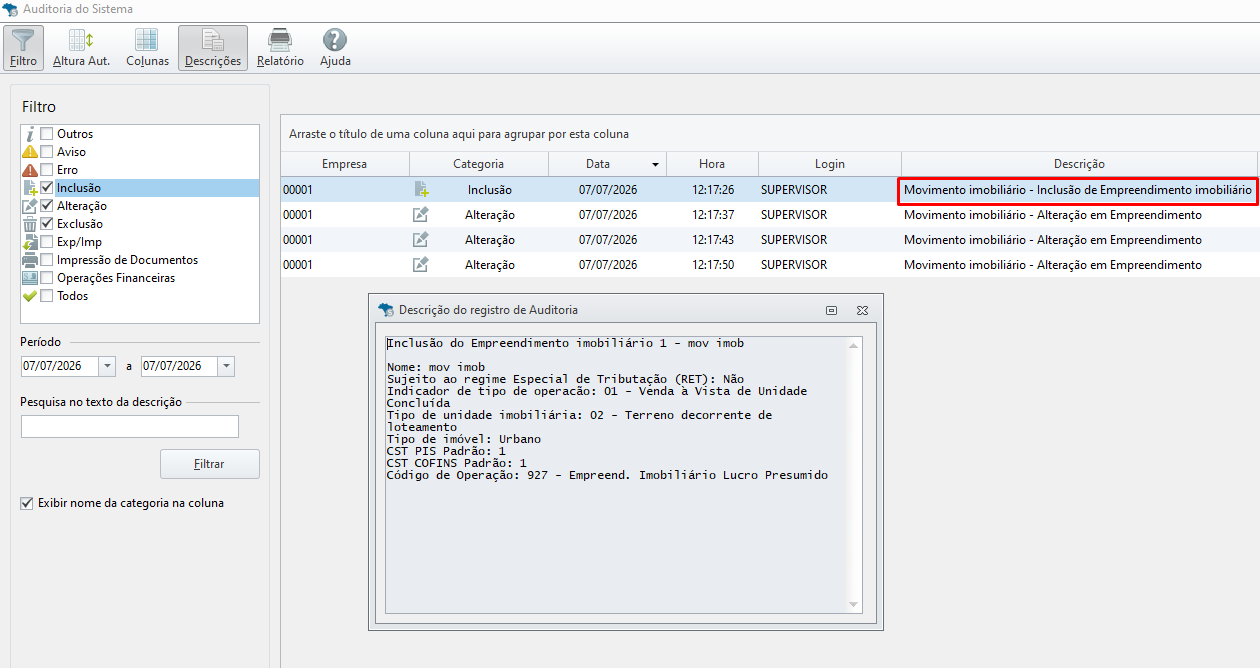Click the Alteração icon in the 12:17:50 row
1260x668 pixels.
click(421, 264)
